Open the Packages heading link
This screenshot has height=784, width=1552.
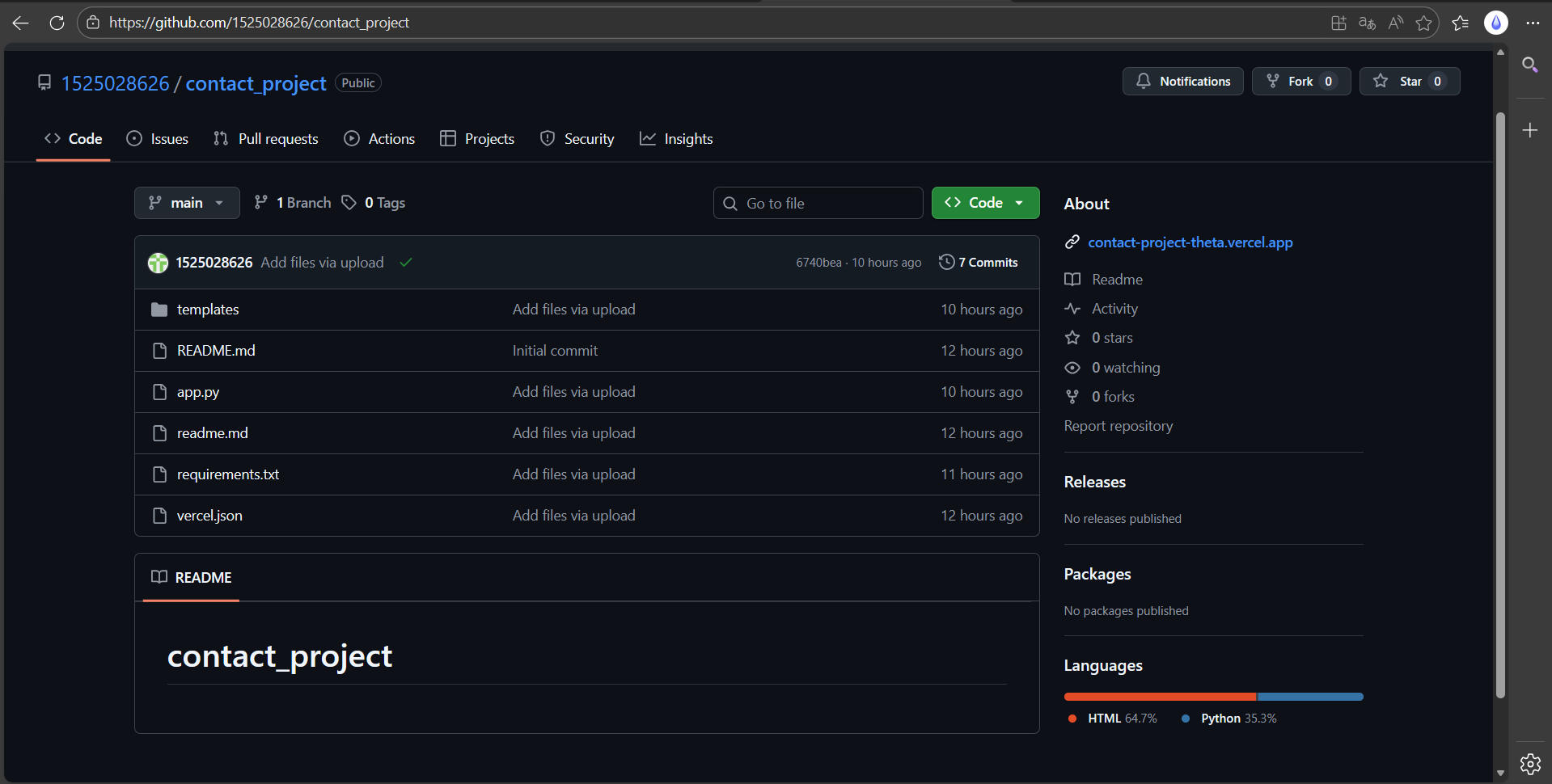1097,574
